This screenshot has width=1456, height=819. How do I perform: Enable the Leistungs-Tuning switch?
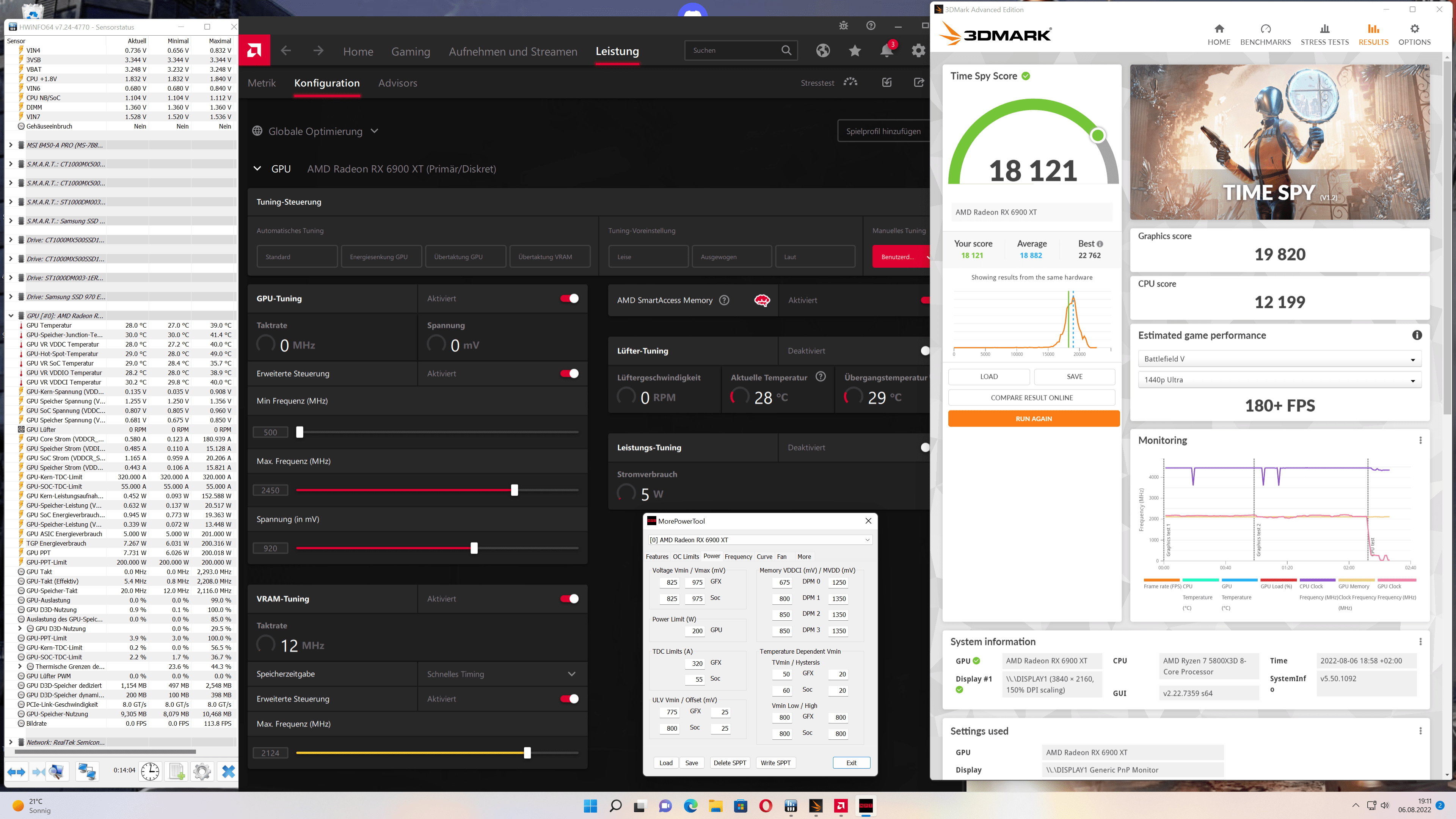tap(925, 448)
